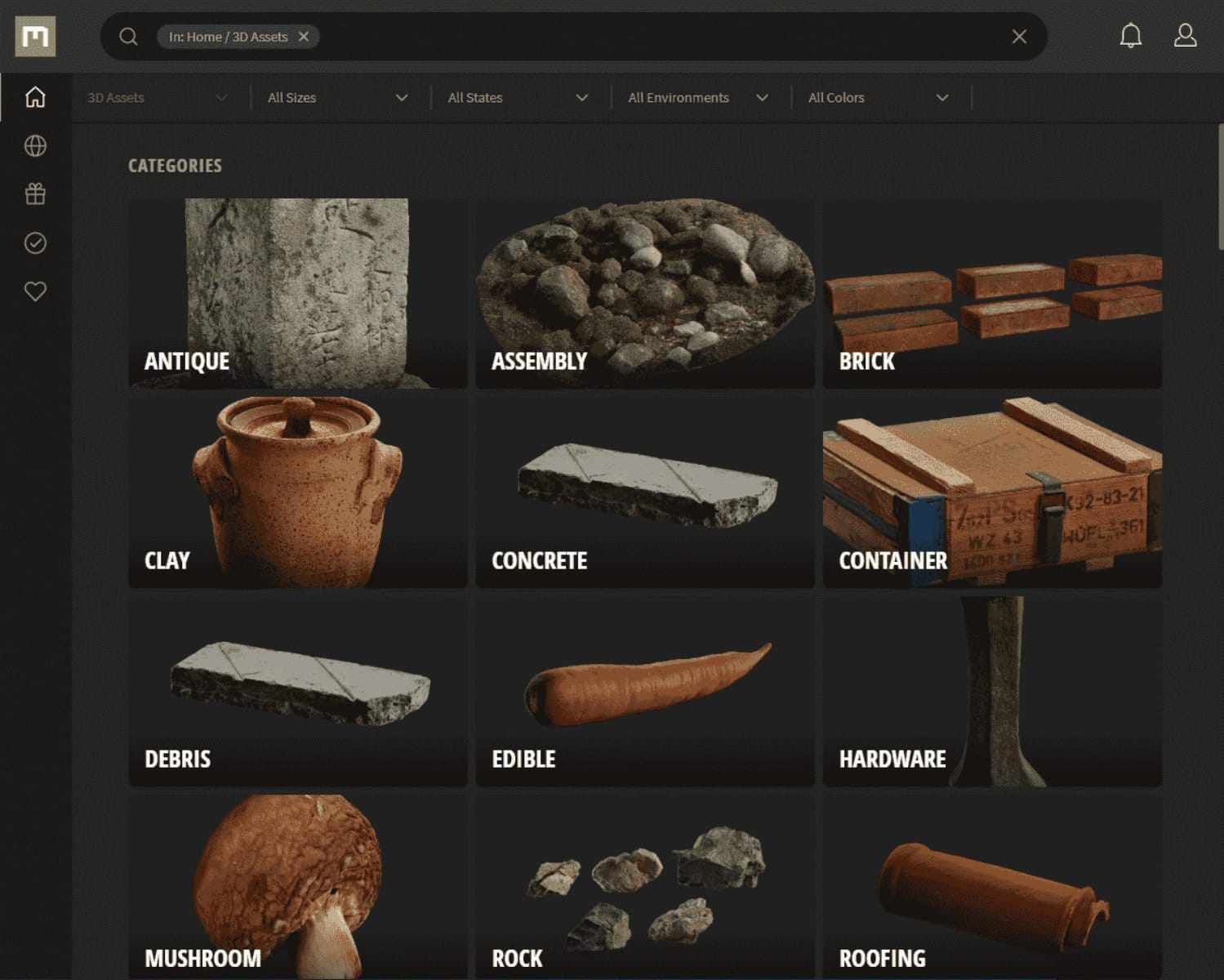The height and width of the screenshot is (980, 1224).
Task: Open the checkmark acquired assets icon
Action: coord(35,243)
